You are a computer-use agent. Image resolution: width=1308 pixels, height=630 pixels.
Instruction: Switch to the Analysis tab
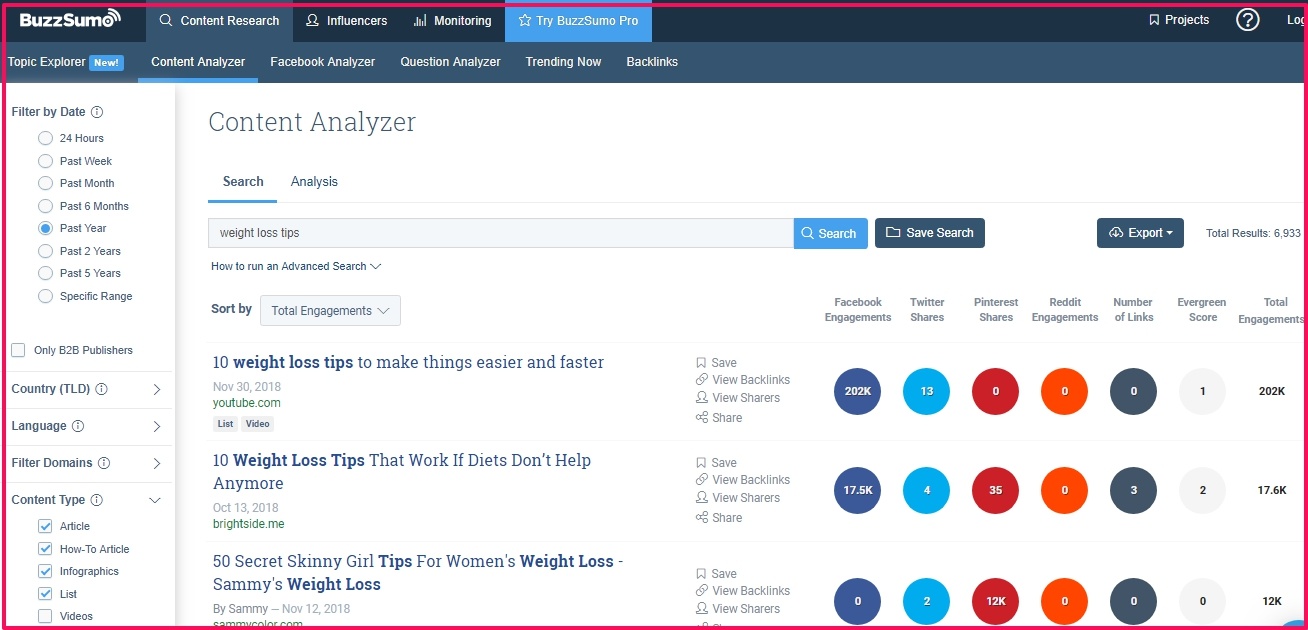pos(314,182)
